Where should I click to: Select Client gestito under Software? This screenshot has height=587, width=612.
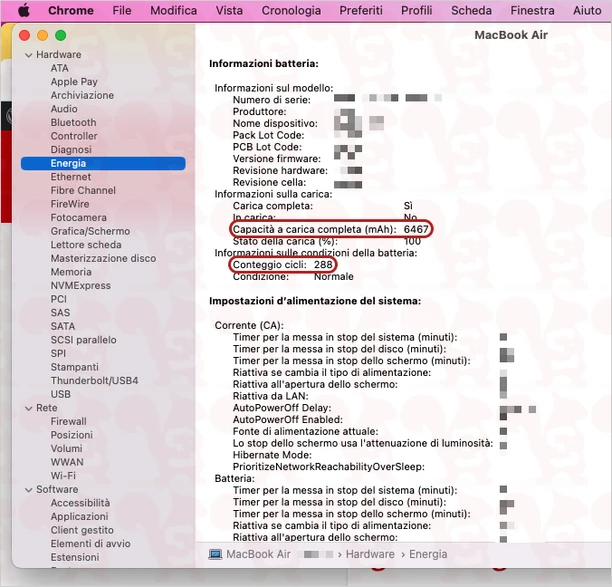tap(82, 530)
